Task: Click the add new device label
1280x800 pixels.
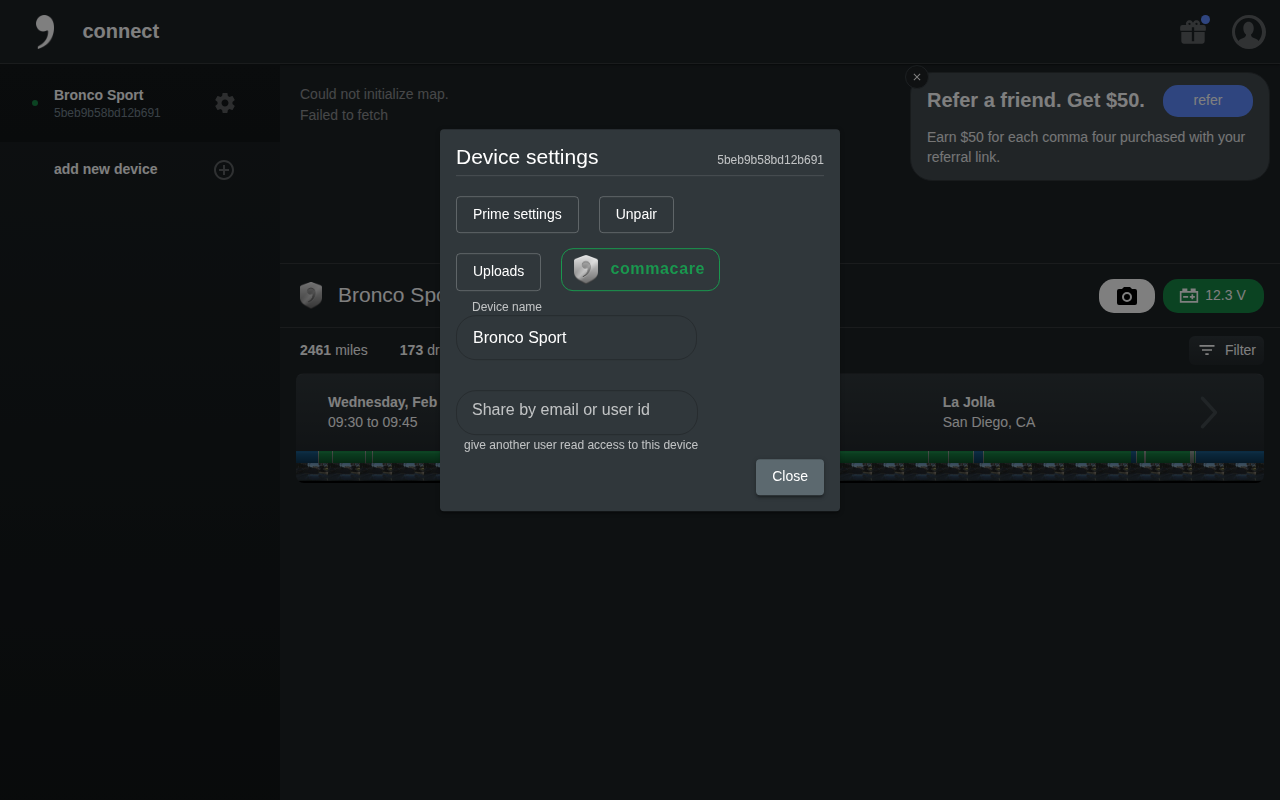Action: [106, 169]
